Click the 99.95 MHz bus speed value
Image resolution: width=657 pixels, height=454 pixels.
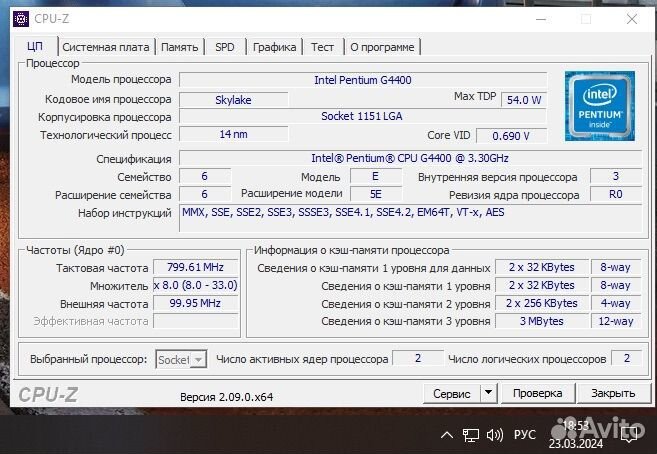coord(195,303)
